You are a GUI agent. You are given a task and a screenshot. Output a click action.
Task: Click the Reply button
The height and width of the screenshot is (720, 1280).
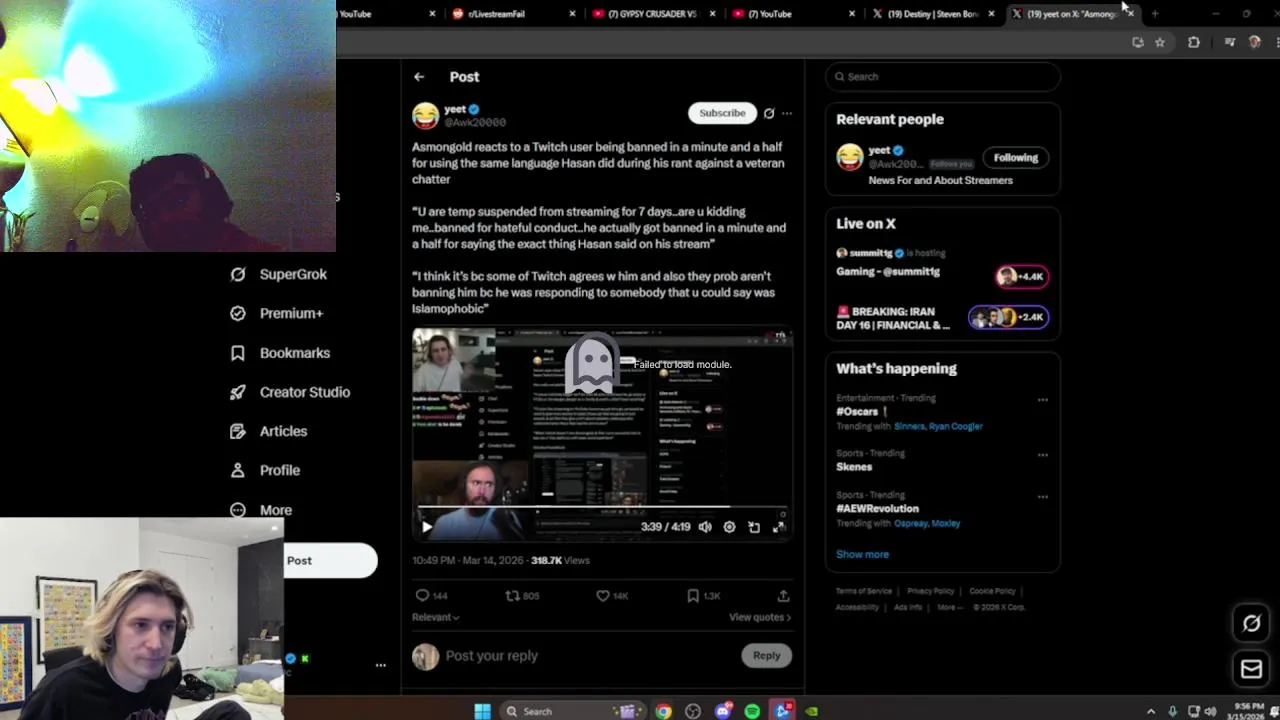(x=766, y=655)
